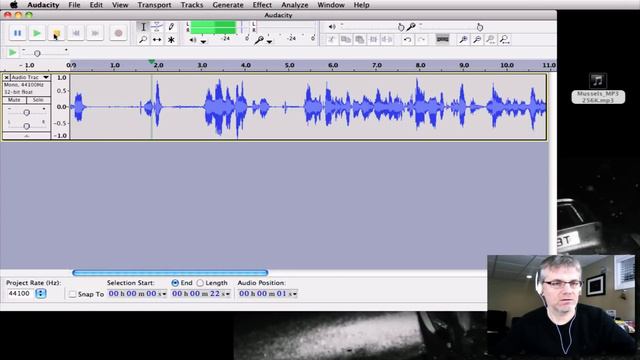The width and height of the screenshot is (640, 360).
Task: Open the View menu
Action: click(120, 5)
